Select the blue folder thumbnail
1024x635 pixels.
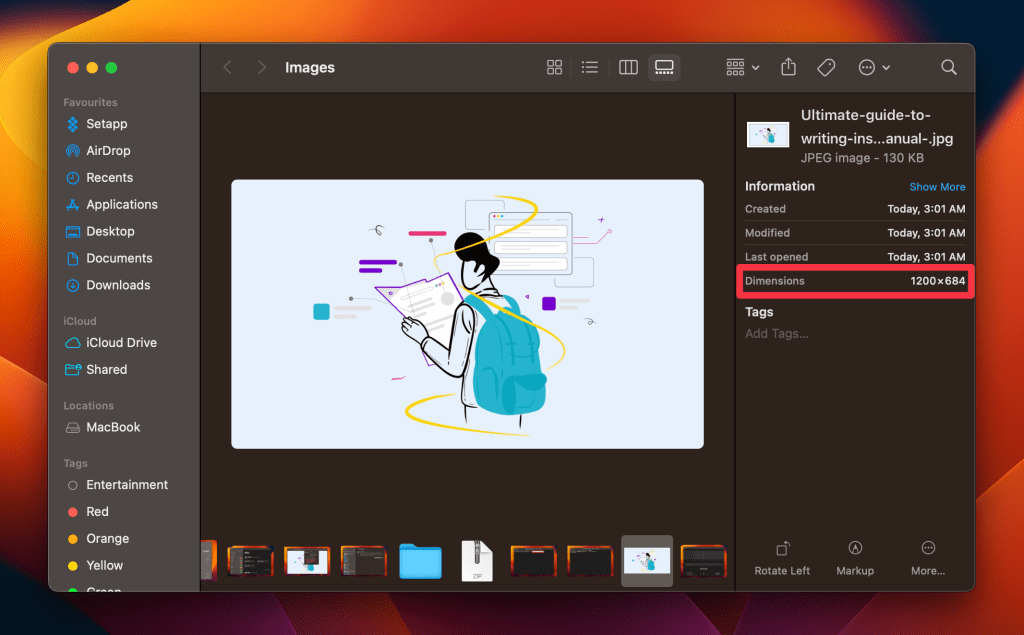click(x=420, y=560)
